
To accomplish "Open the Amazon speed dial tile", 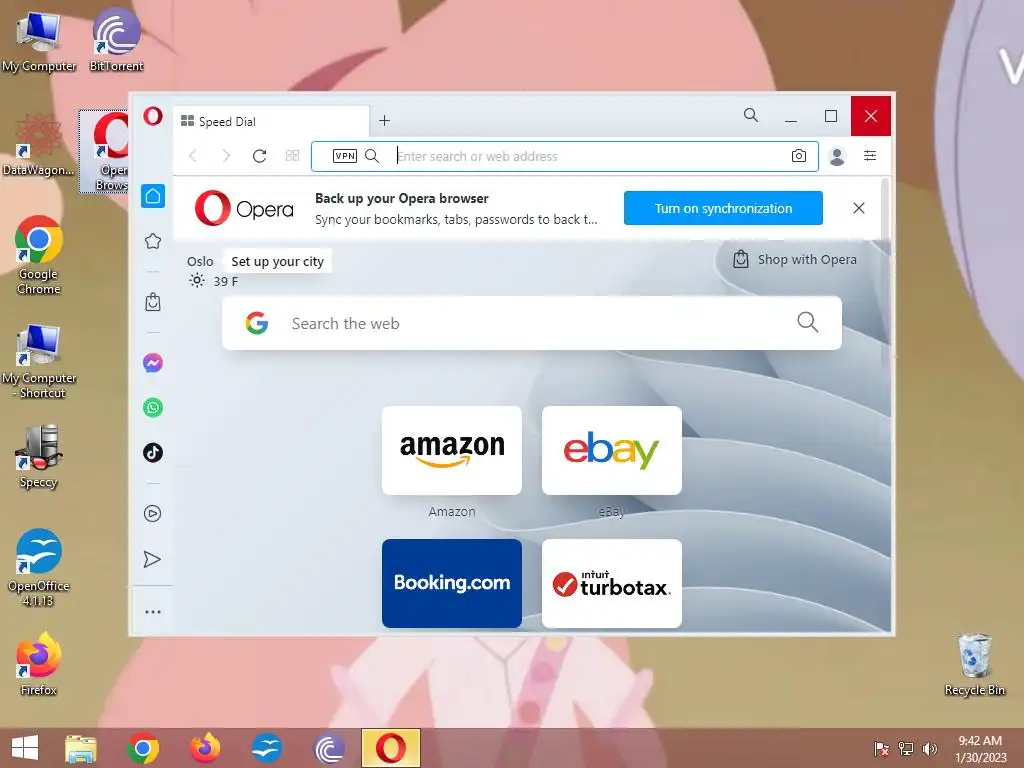I will [452, 451].
